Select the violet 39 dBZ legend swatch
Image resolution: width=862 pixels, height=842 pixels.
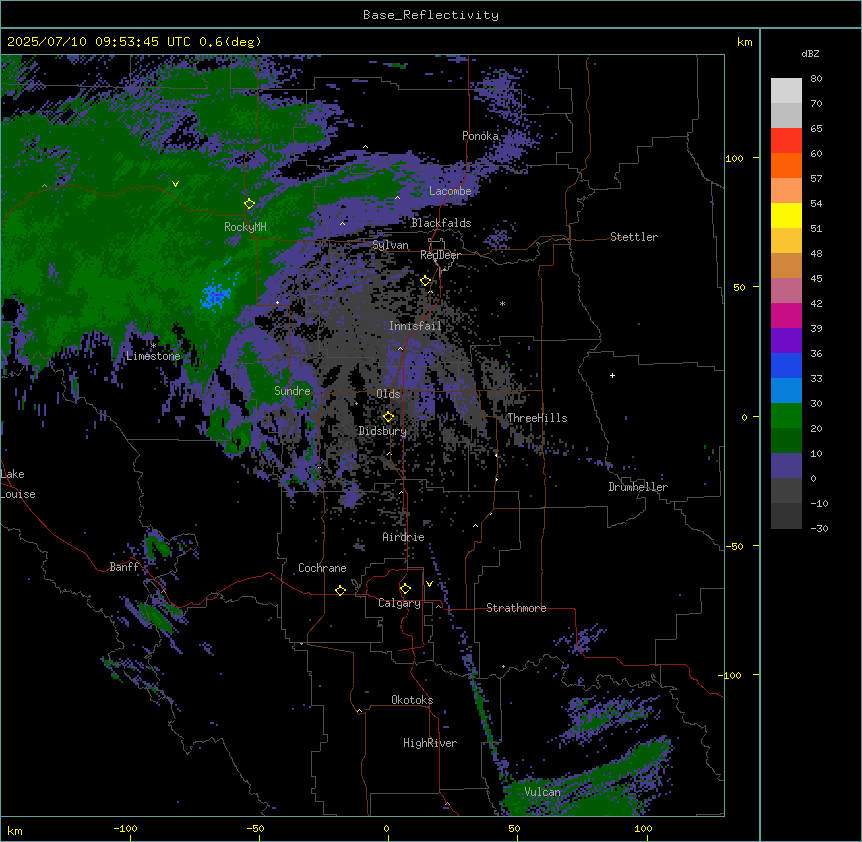(786, 341)
